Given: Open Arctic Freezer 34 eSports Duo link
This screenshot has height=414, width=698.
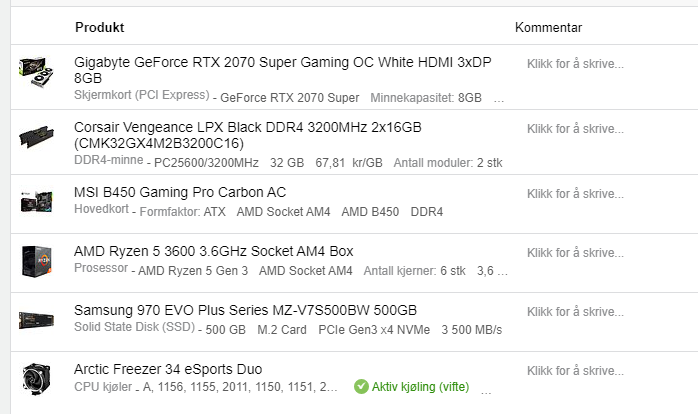Looking at the screenshot, I should pos(168,369).
